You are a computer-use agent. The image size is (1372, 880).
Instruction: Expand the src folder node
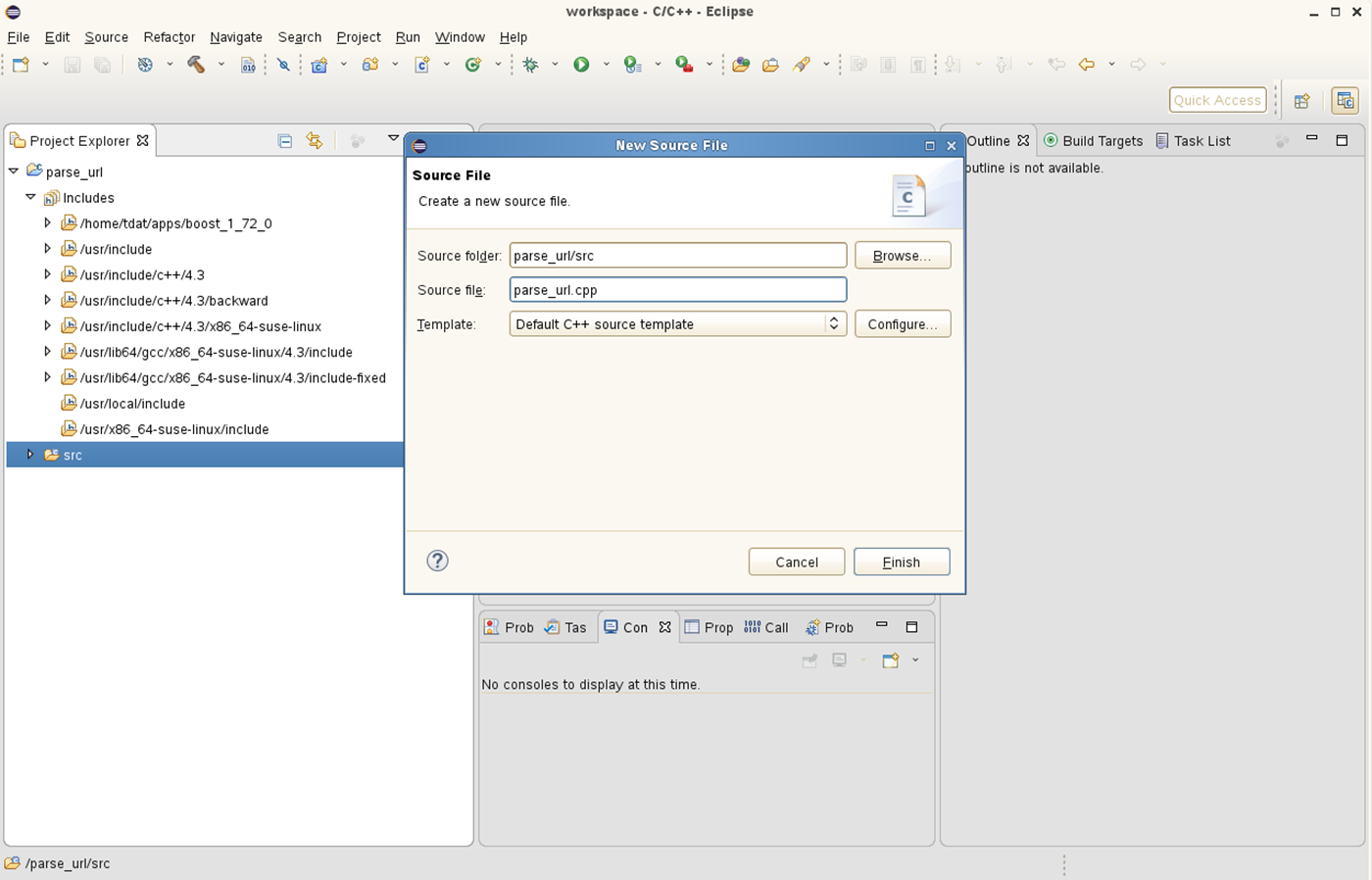30,455
